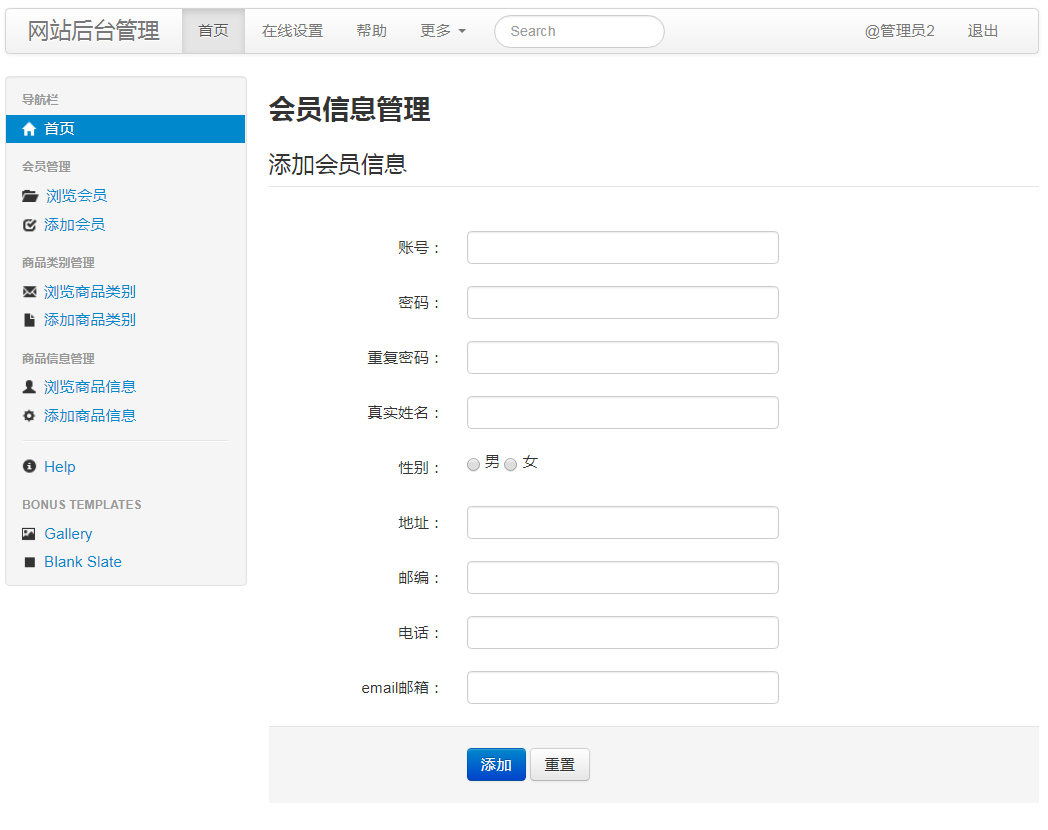Select the highlighted 首页 sidebar item
Viewport: 1048px width, 830px height.
[x=126, y=129]
